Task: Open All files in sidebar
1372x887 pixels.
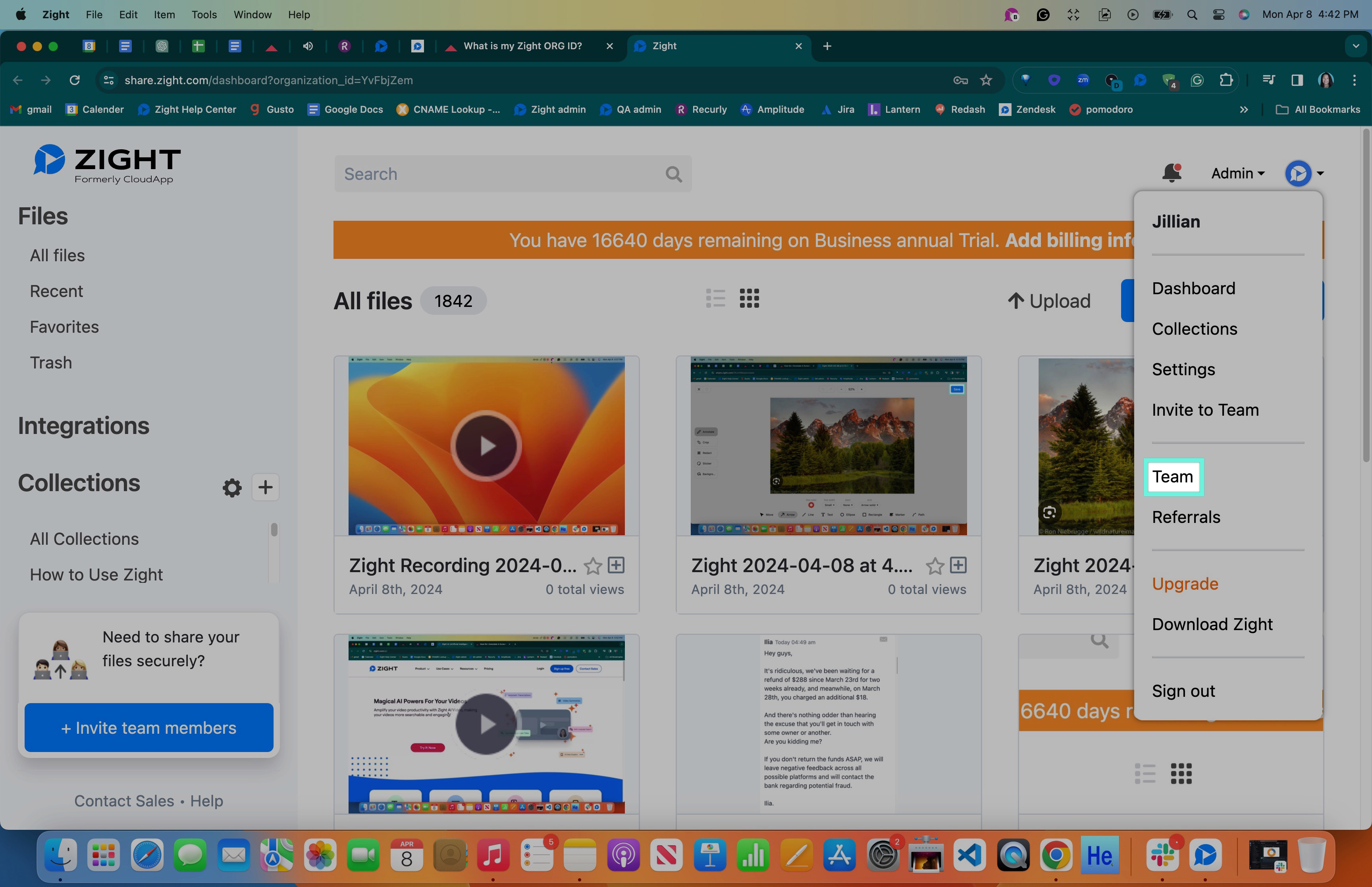Action: pyautogui.click(x=57, y=255)
